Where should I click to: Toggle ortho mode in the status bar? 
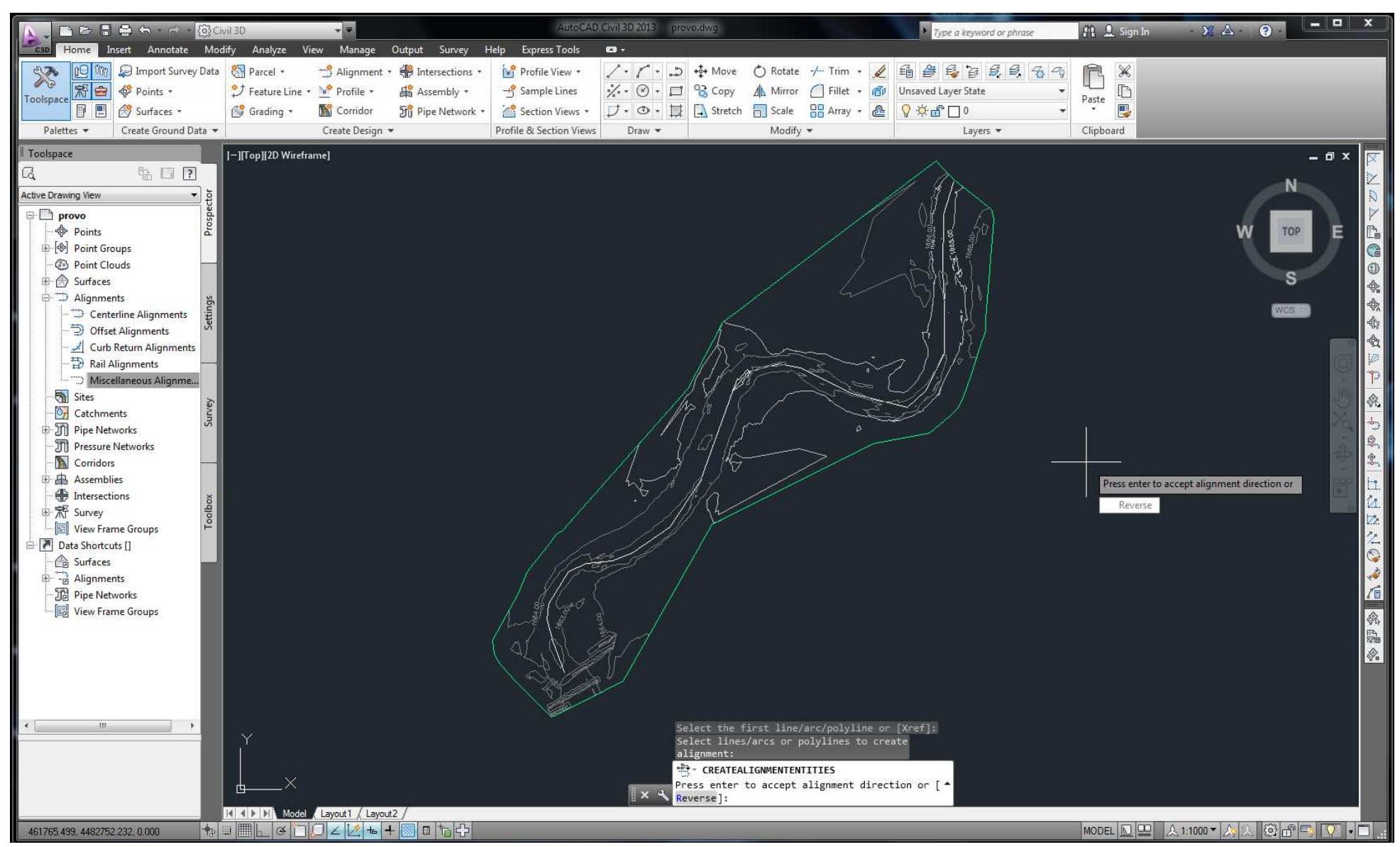tap(262, 831)
